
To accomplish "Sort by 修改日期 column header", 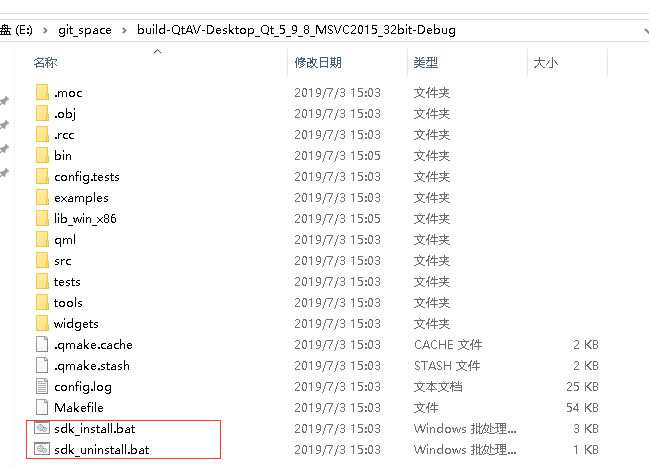I will 318,63.
